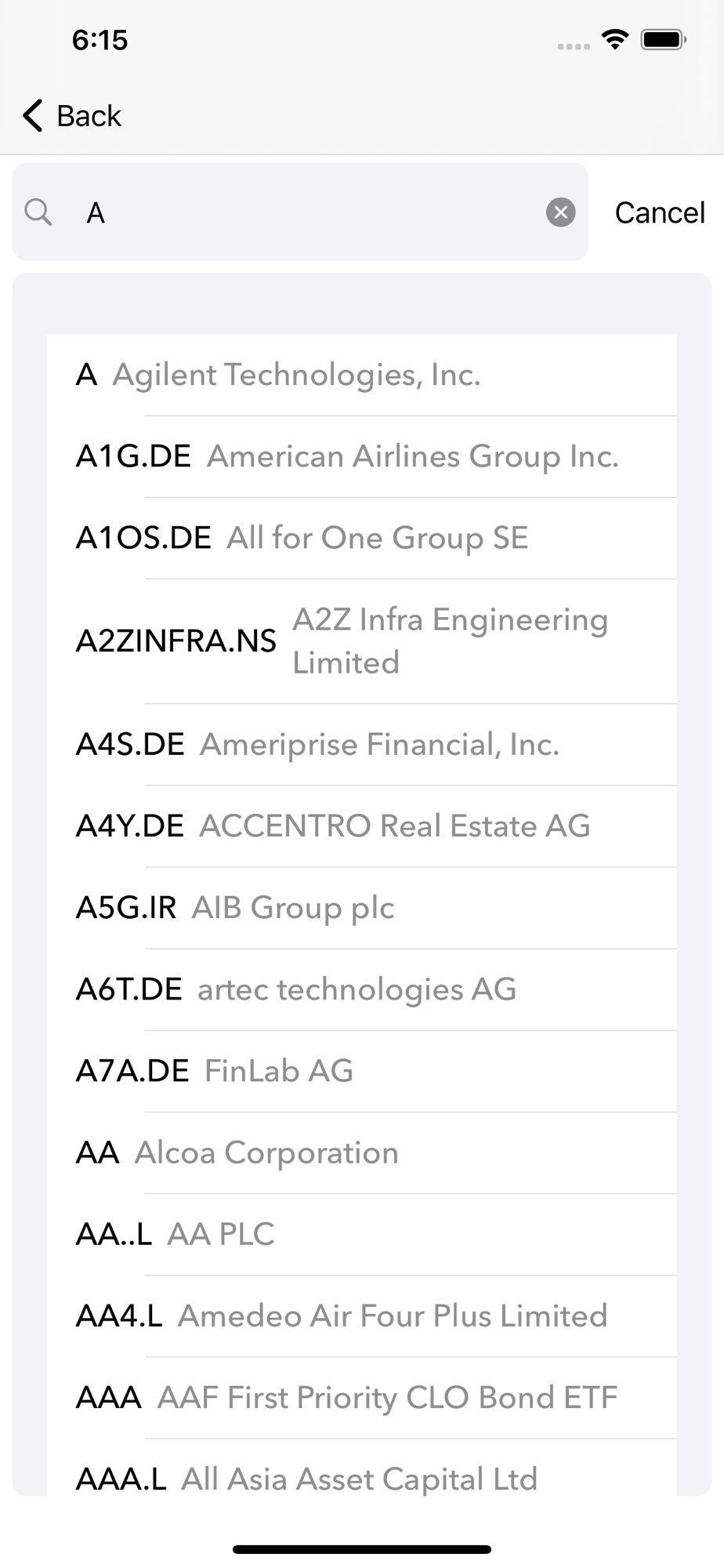Pick AA Alcoa Corporation
The width and height of the screenshot is (724, 1568).
362,1152
